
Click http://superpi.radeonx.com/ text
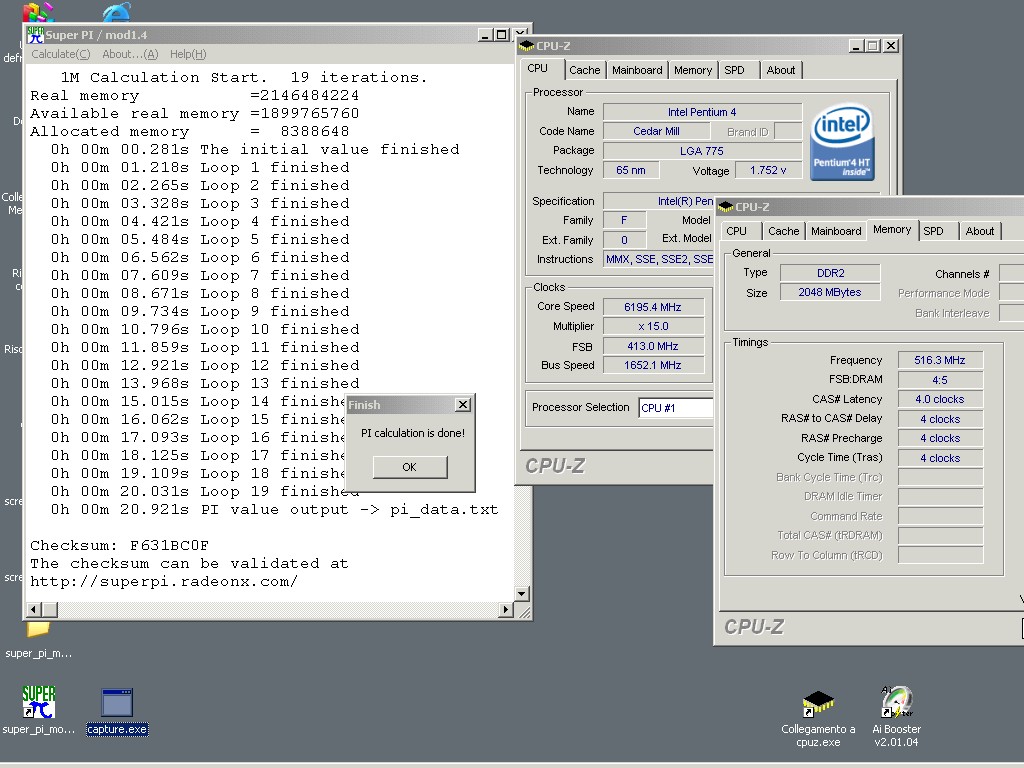(x=164, y=581)
